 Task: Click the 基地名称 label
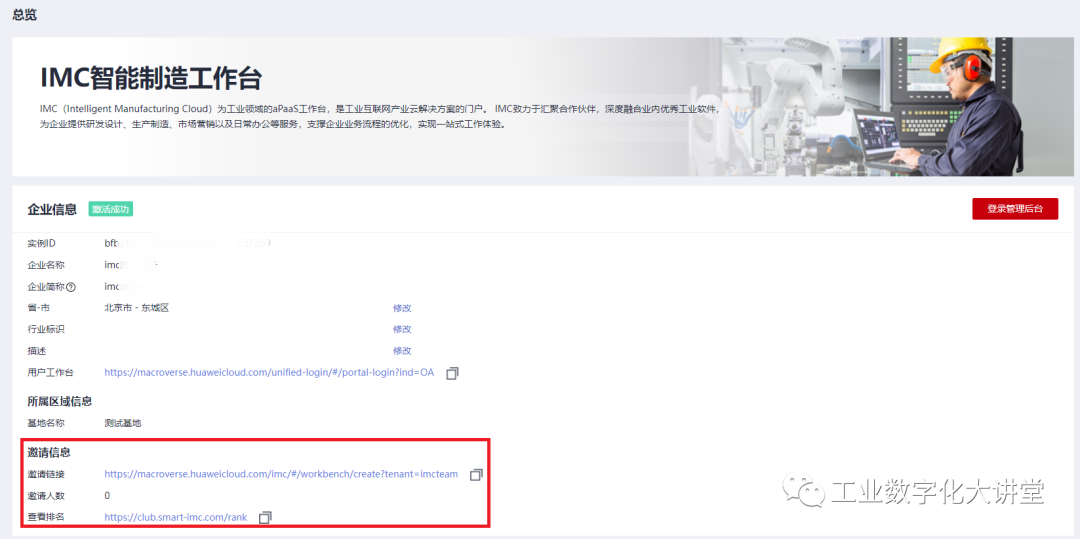(45, 423)
